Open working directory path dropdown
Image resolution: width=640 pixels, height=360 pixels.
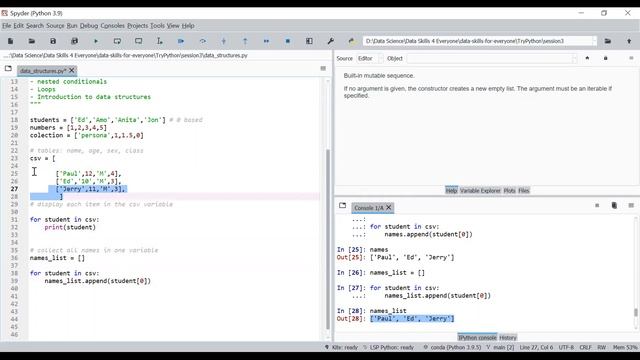click(594, 41)
